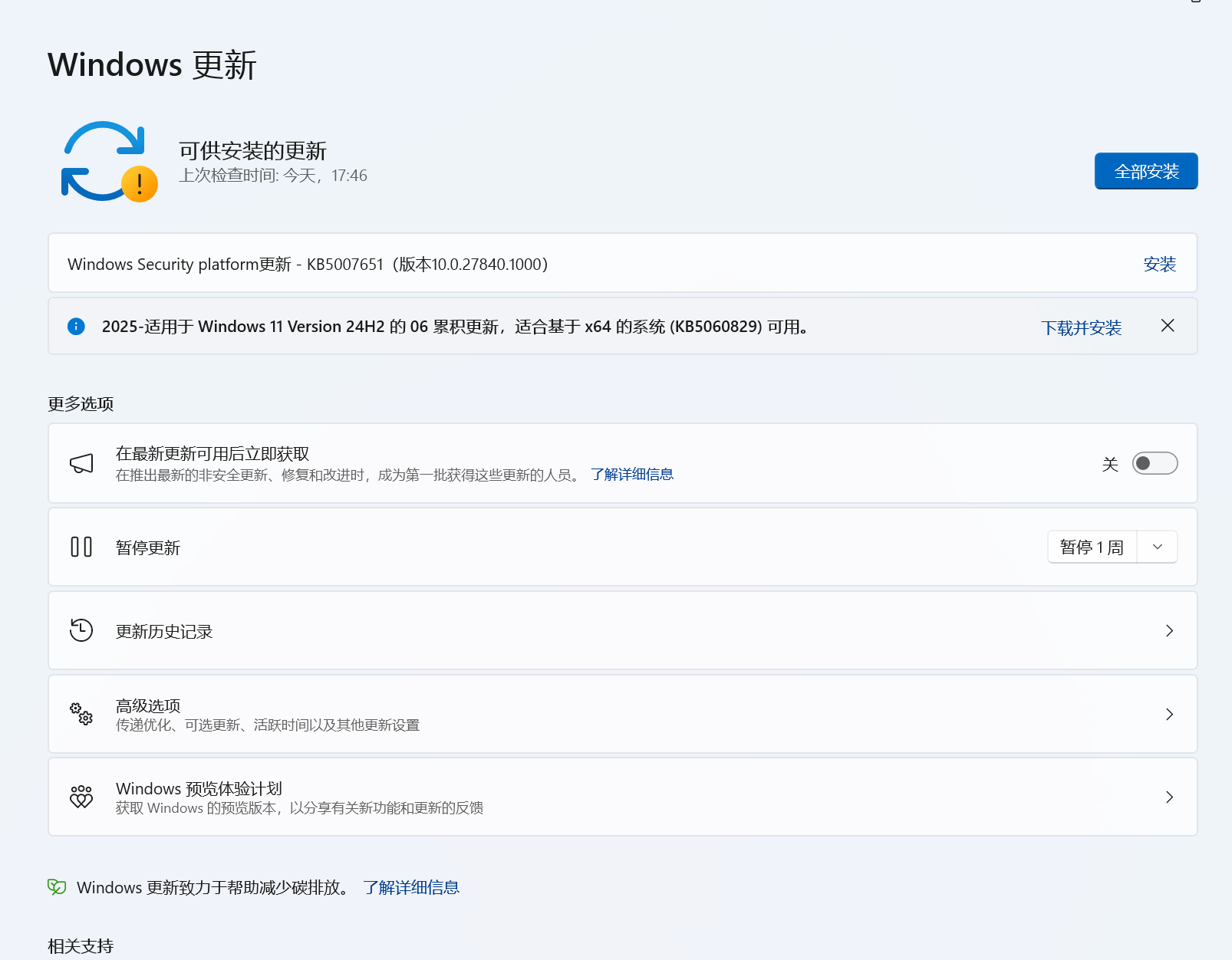Click the 关 toggle state label
The width and height of the screenshot is (1232, 960).
tap(1110, 464)
